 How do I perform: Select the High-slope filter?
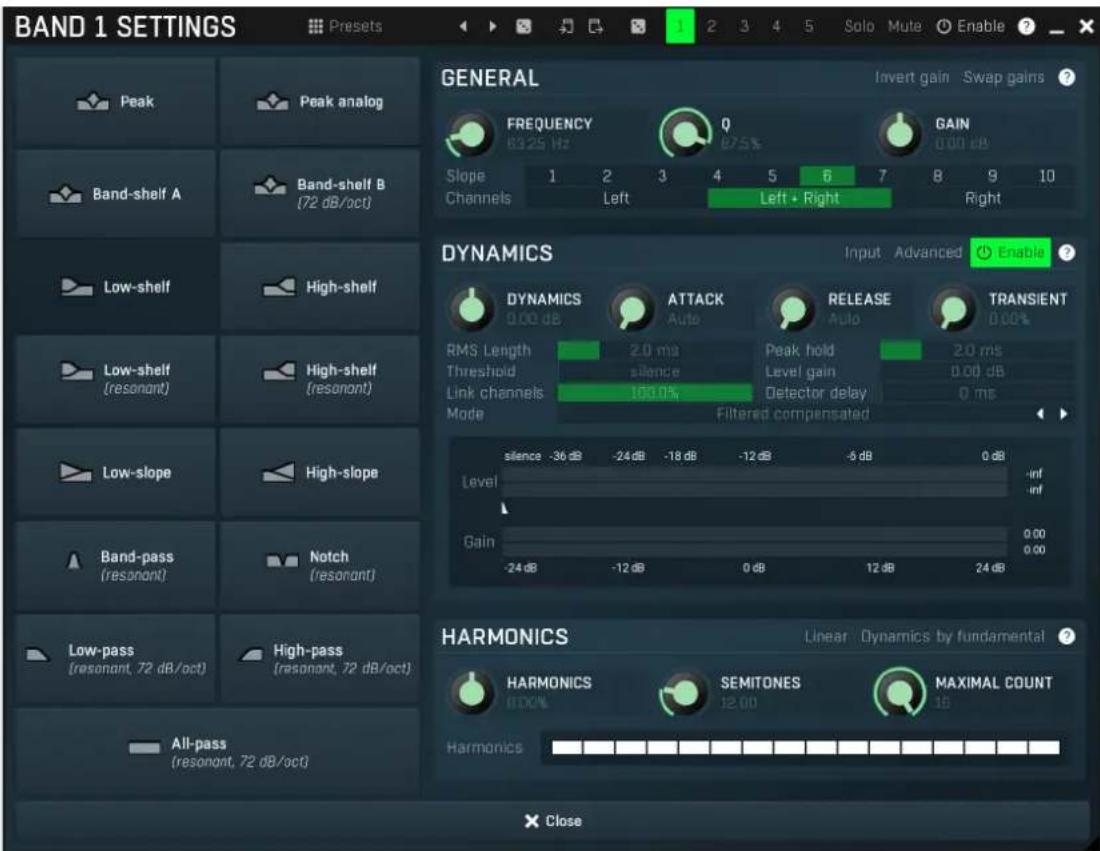[x=320, y=473]
